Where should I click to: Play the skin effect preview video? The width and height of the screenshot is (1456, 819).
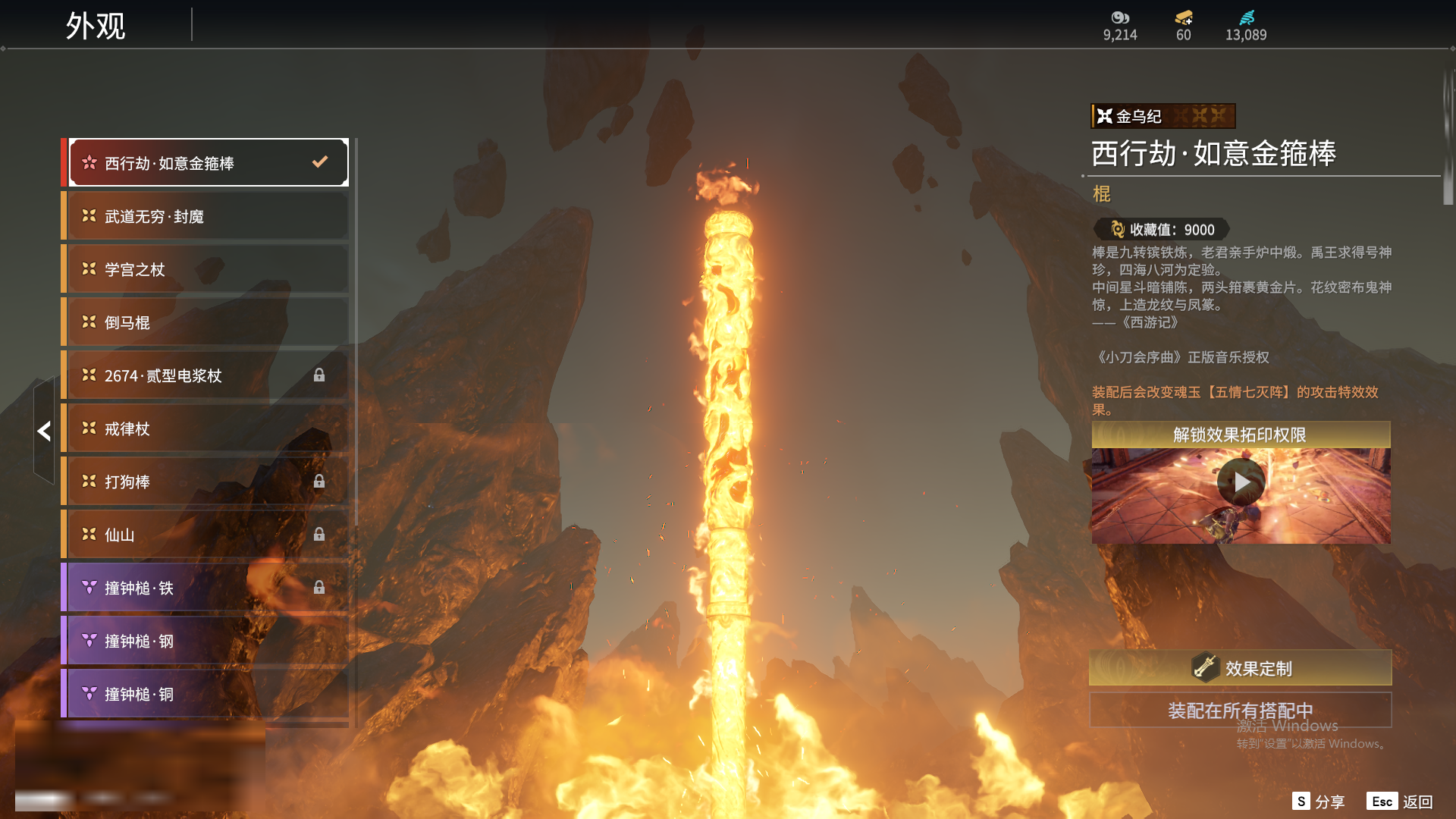[1241, 482]
